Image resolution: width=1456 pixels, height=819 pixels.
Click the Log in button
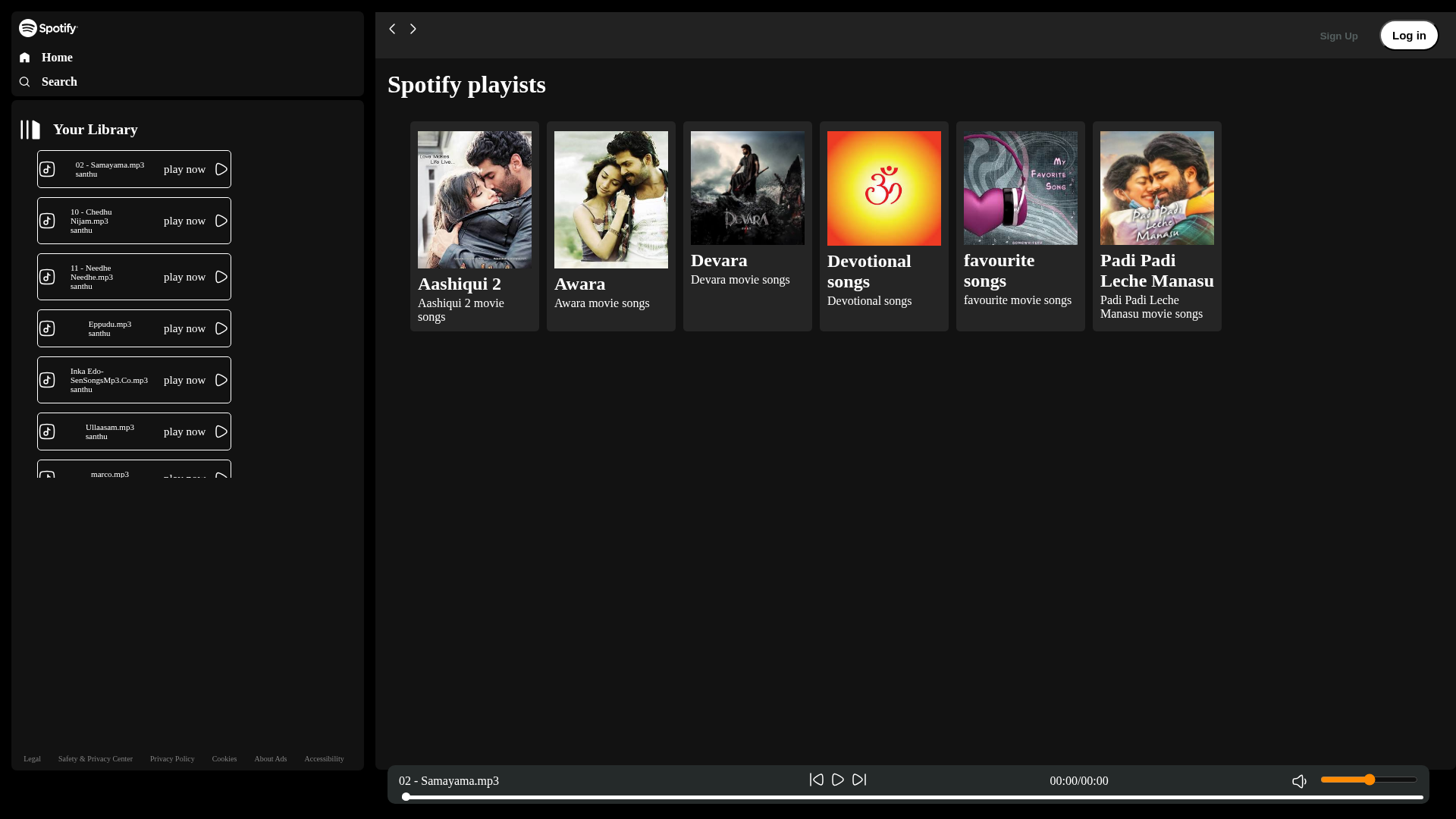tap(1409, 36)
